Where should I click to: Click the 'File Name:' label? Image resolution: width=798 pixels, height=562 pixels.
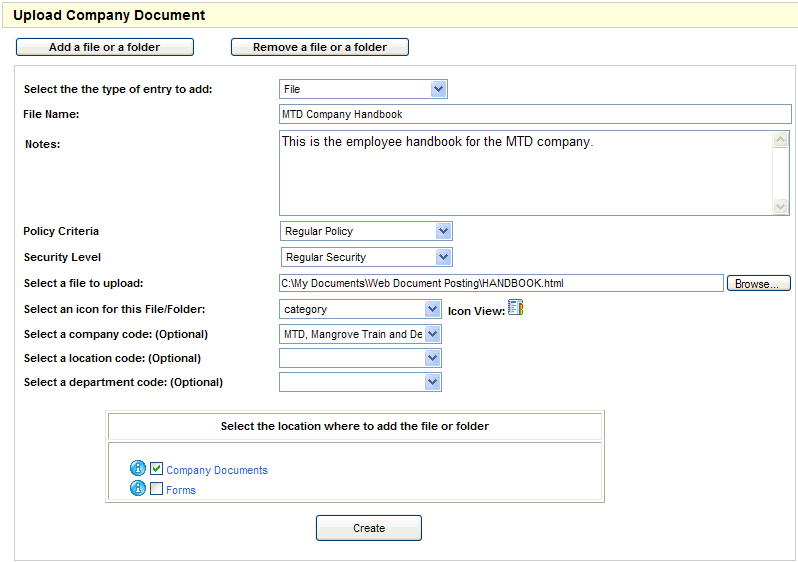[51, 114]
